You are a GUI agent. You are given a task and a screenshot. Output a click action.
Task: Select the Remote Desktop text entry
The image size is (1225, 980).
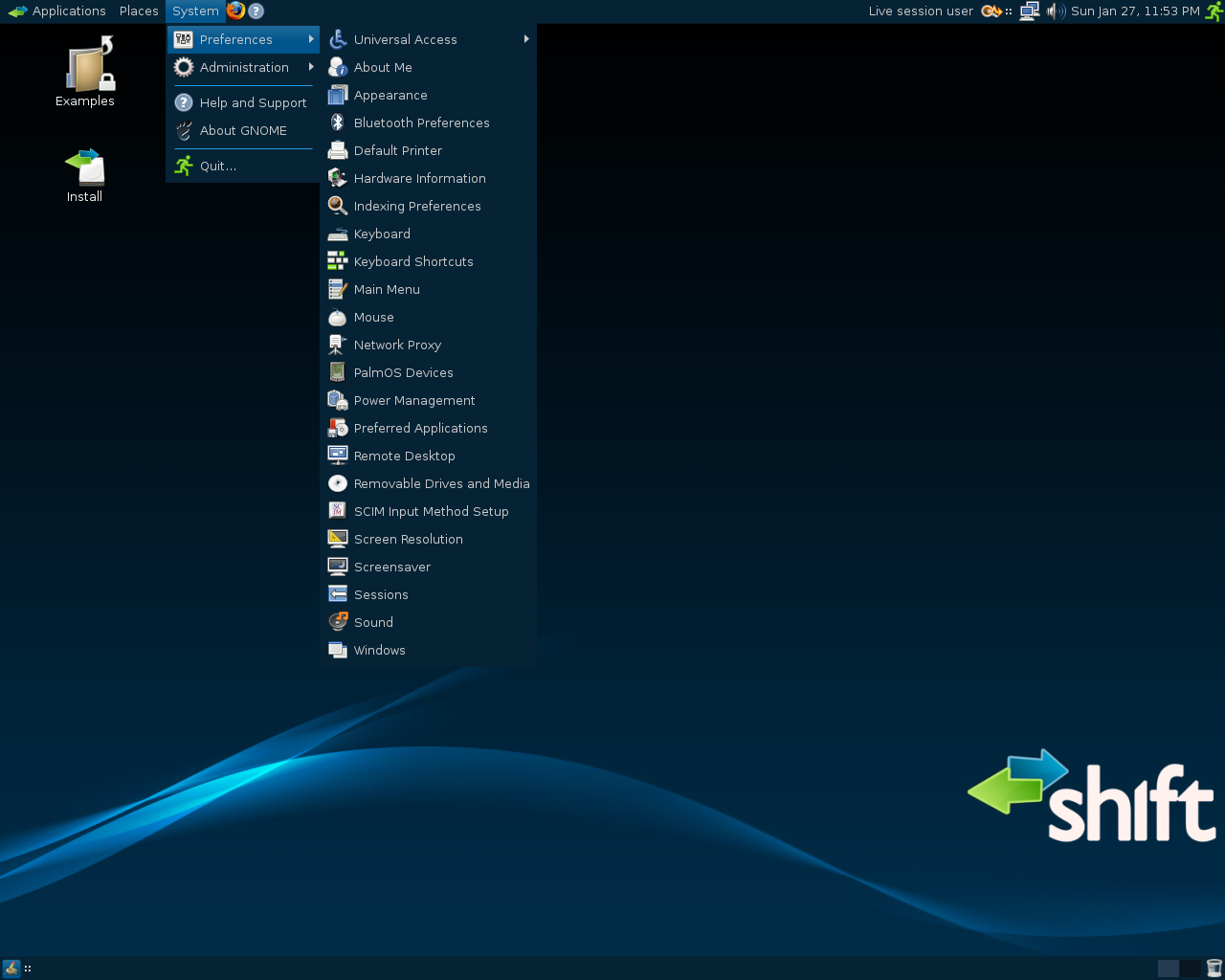404,456
